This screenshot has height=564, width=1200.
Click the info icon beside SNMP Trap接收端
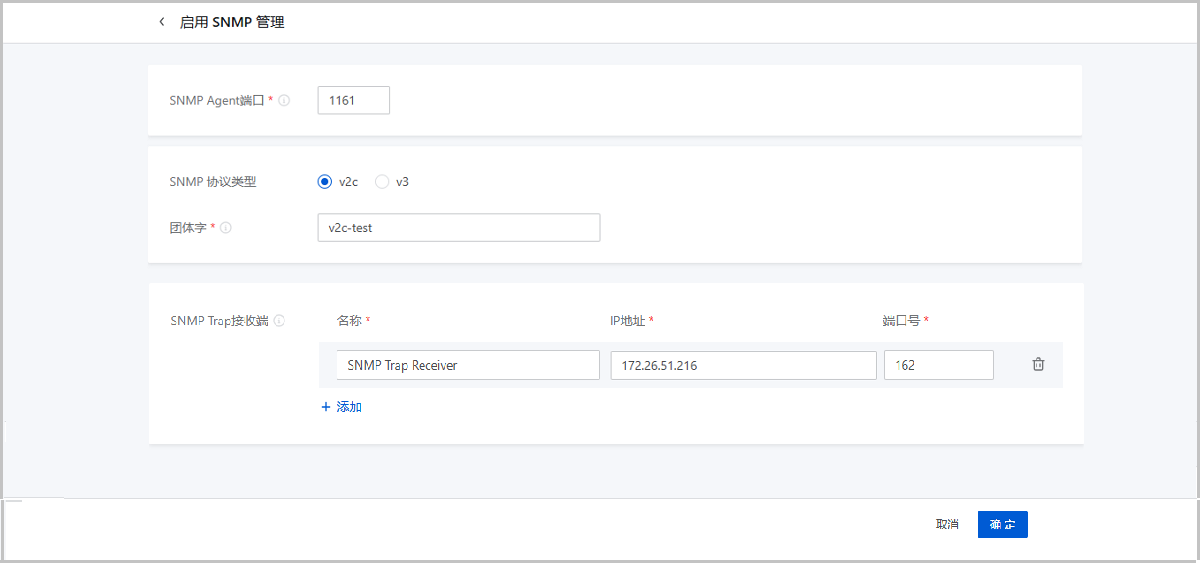pyautogui.click(x=279, y=321)
